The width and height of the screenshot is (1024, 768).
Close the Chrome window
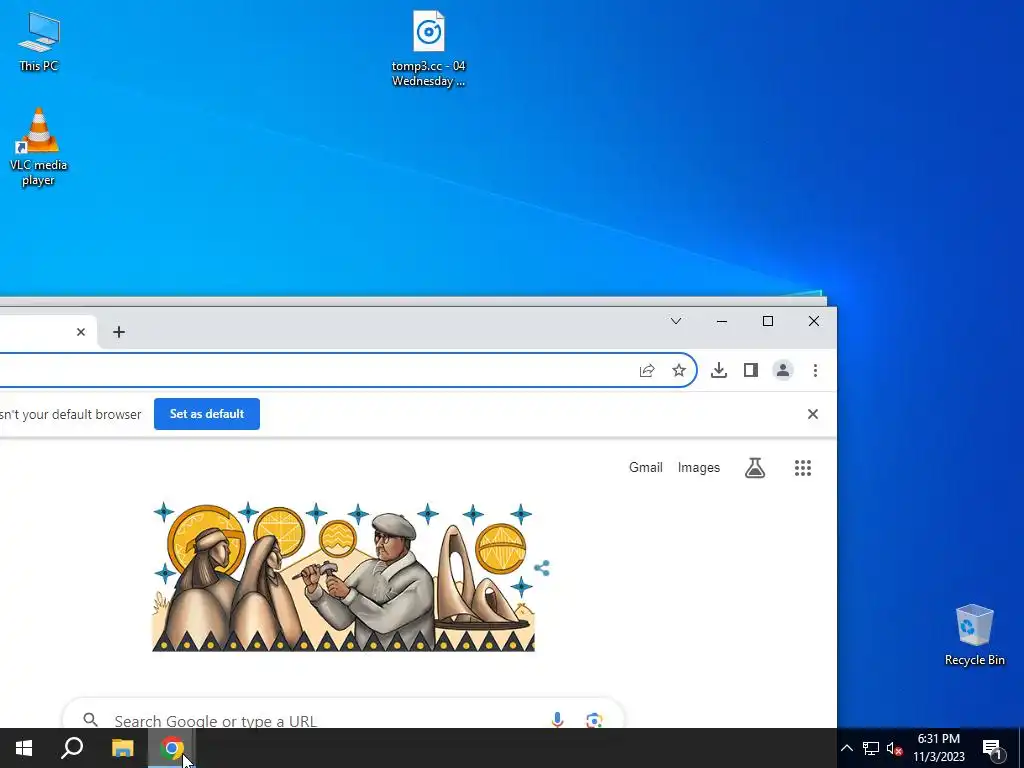tap(814, 321)
